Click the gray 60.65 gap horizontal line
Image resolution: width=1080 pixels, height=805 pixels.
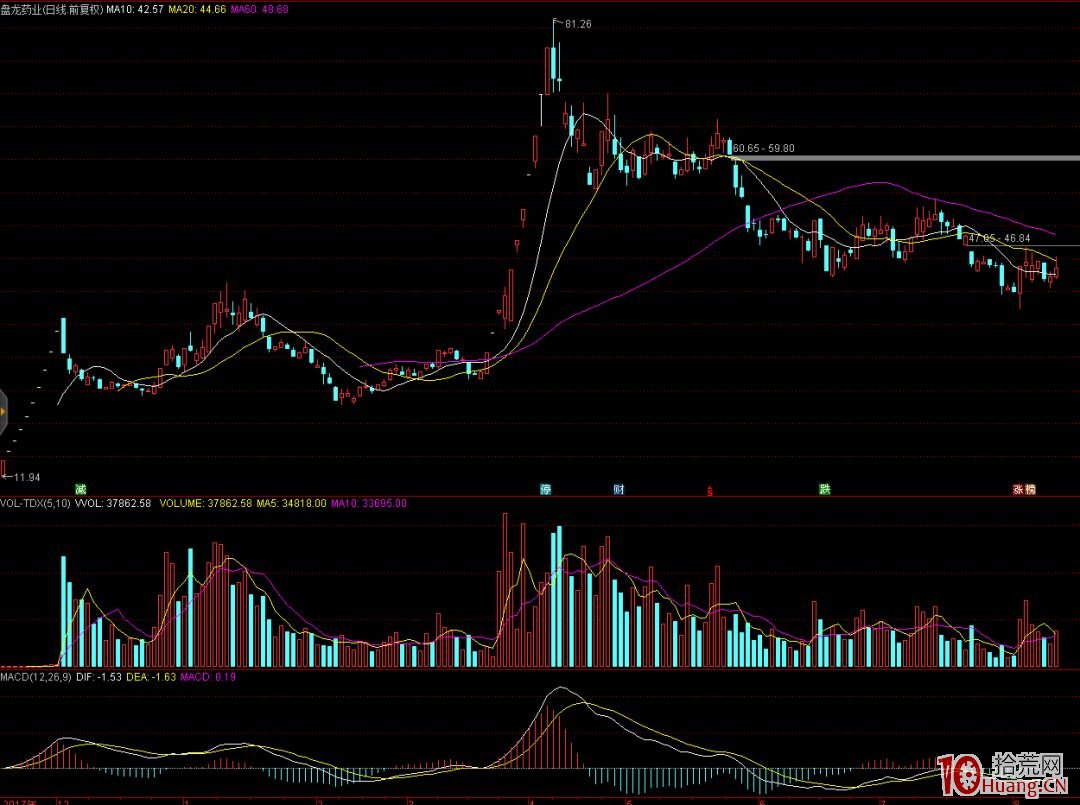(906, 158)
